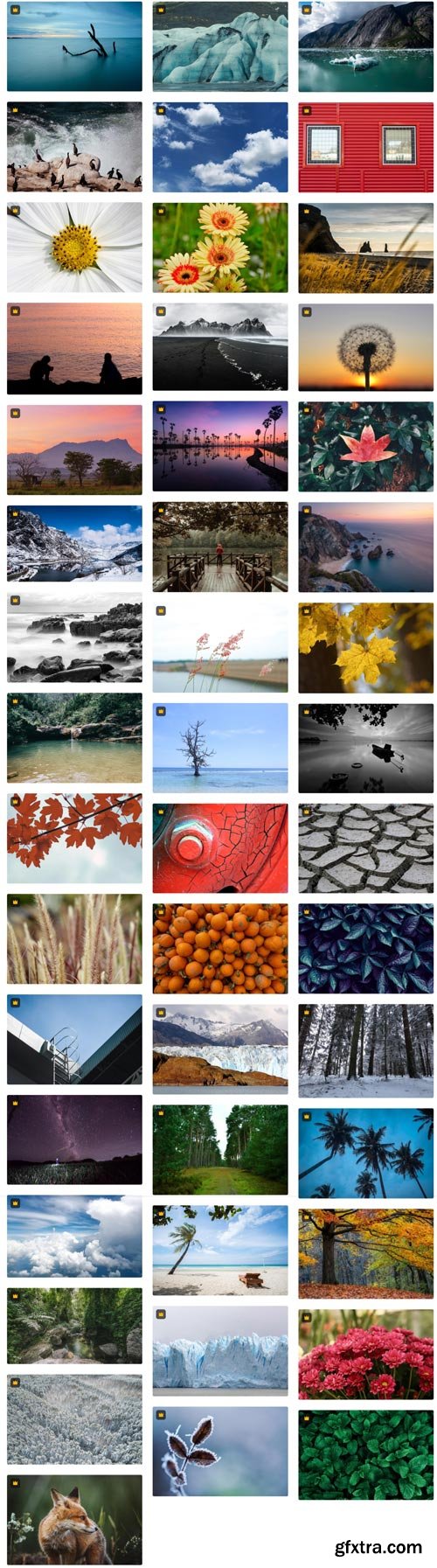This screenshot has height=1568, width=437.
Task: Open the red cracked paint bolt photo
Action: [220, 848]
